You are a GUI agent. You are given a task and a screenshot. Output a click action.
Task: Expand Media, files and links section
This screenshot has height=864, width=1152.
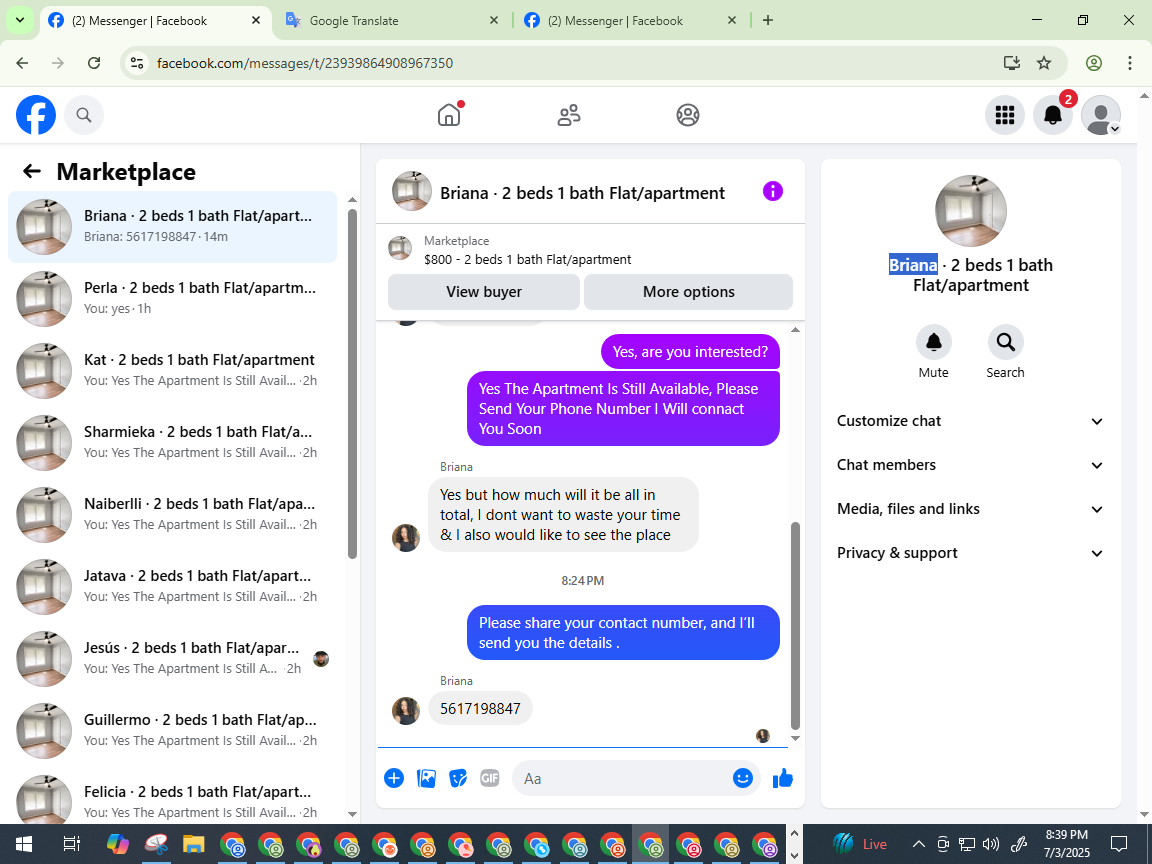click(971, 509)
